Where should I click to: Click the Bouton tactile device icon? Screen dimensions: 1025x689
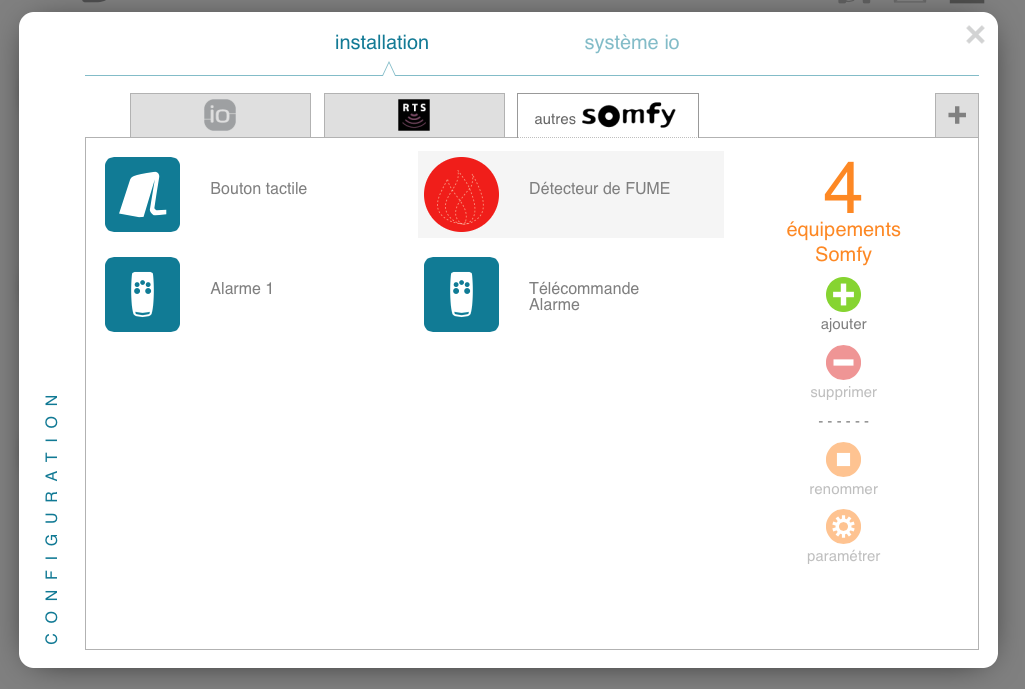coord(142,194)
